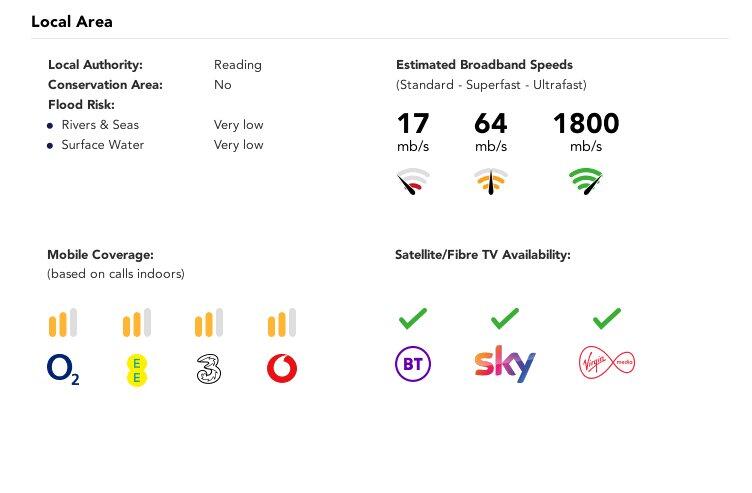Image resolution: width=752 pixels, height=493 pixels.
Task: Click the signal bars above O2
Action: 63,323
